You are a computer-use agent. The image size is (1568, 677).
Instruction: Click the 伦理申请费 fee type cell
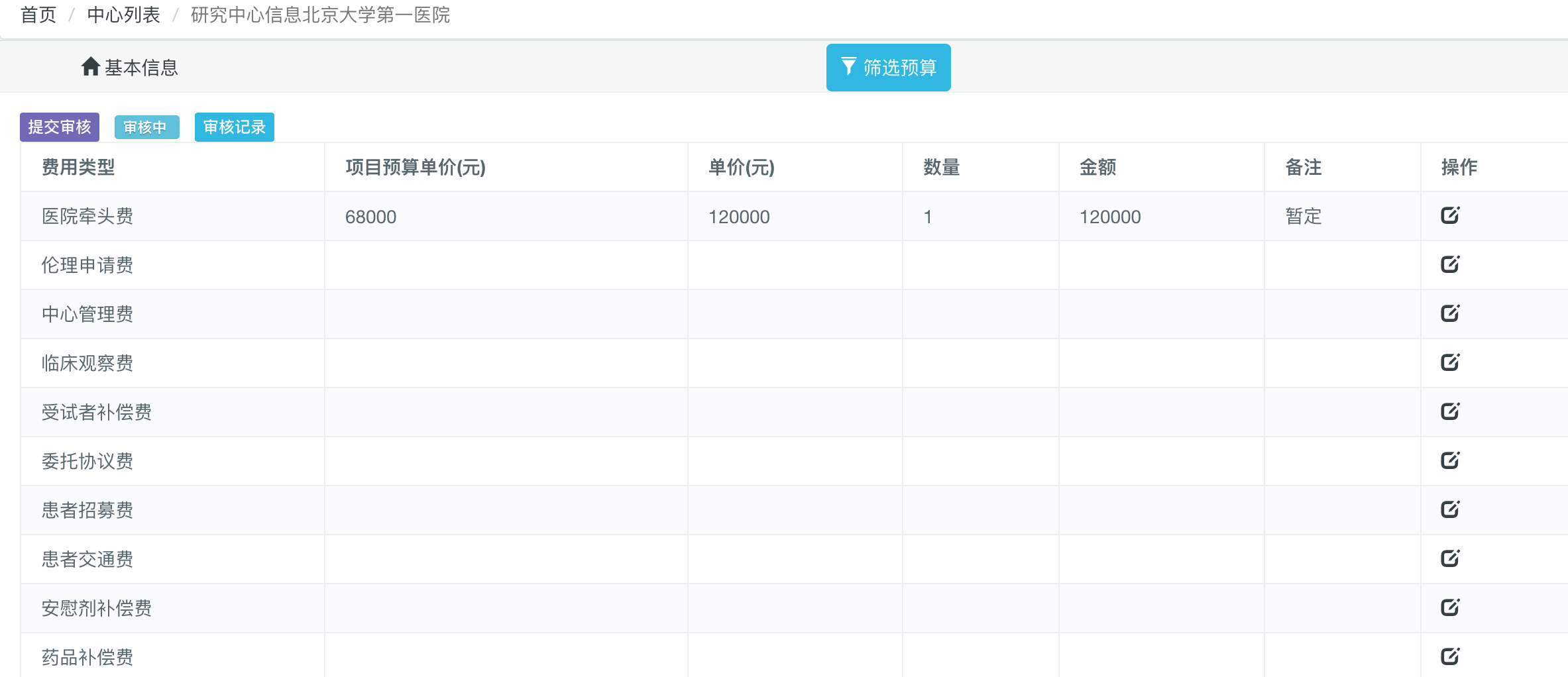click(172, 265)
